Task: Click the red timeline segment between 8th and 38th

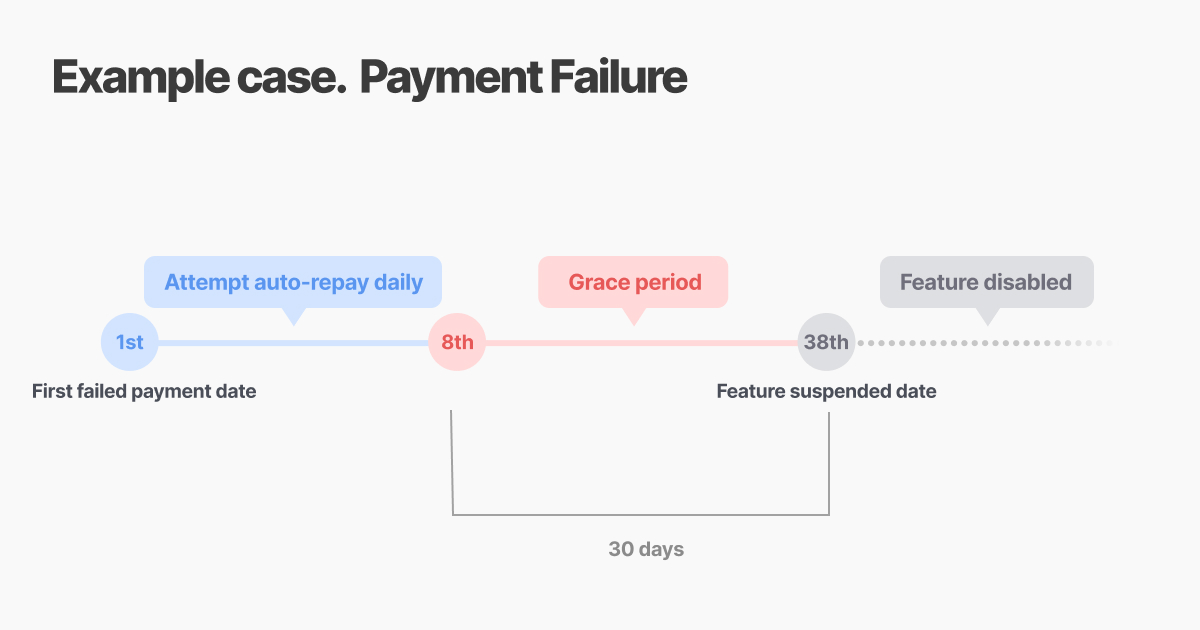Action: point(640,343)
